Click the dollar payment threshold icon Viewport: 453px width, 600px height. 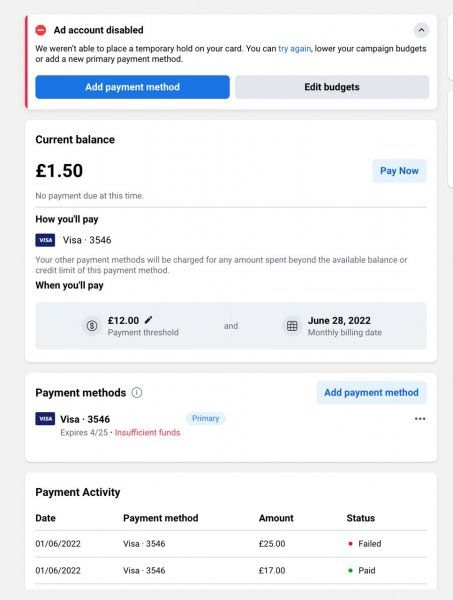[x=92, y=326]
